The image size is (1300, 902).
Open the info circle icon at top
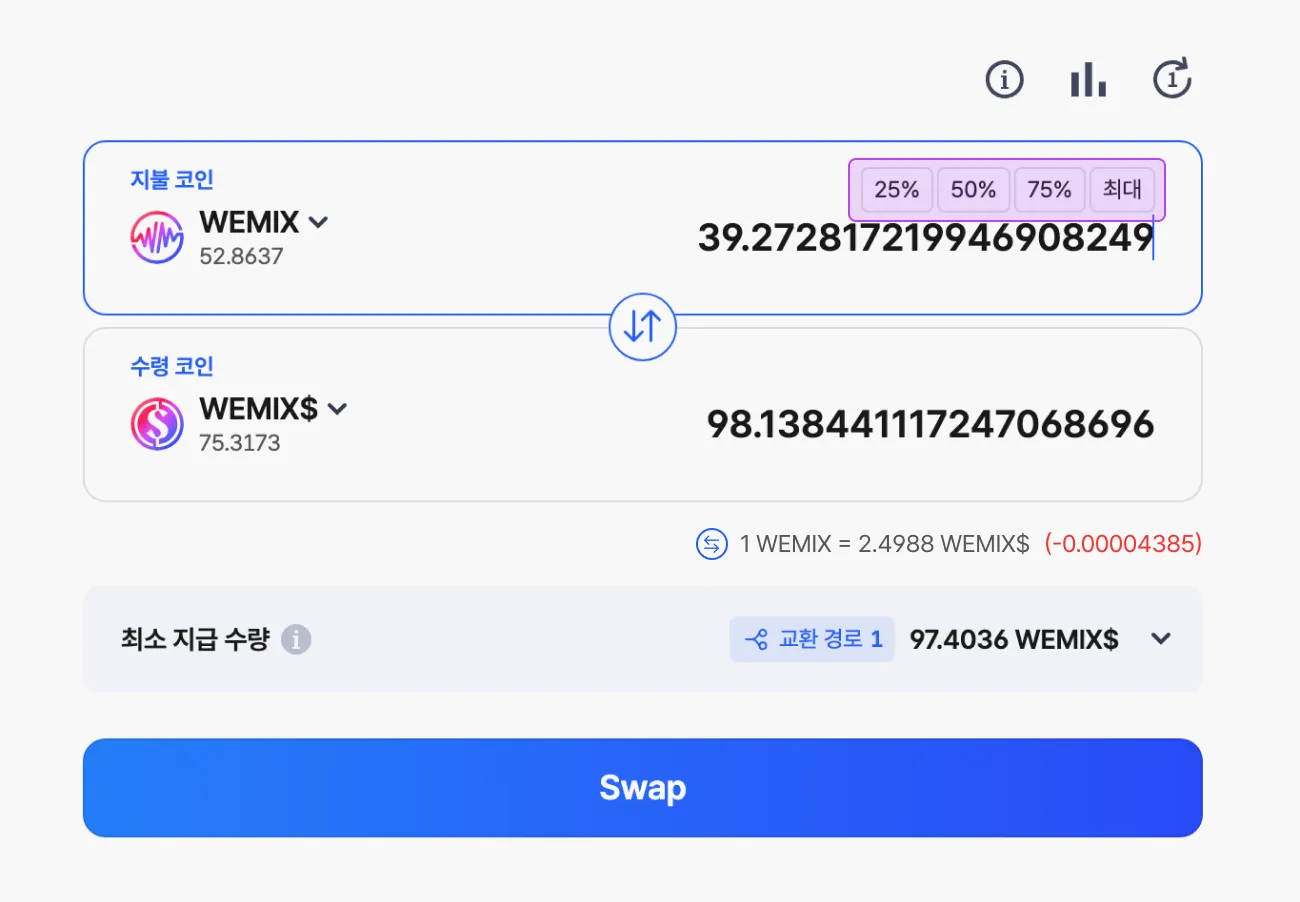click(1005, 79)
